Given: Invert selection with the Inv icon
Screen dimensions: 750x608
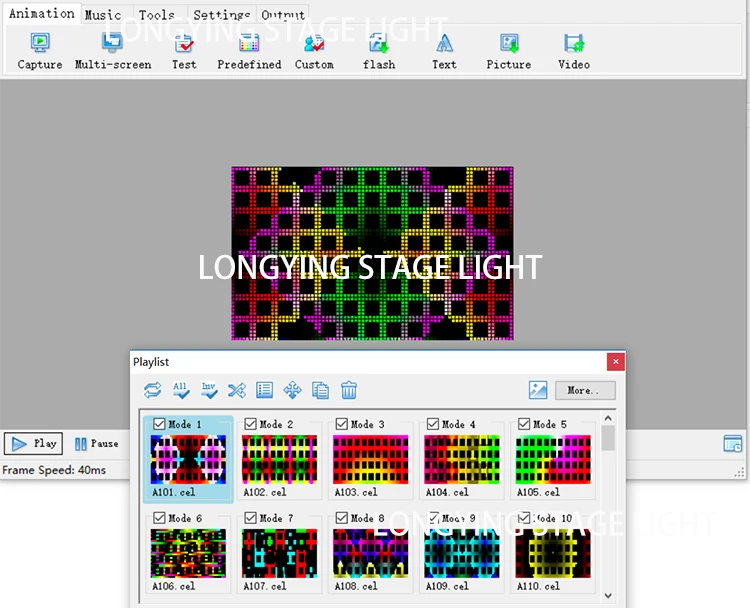Looking at the screenshot, I should coord(209,390).
